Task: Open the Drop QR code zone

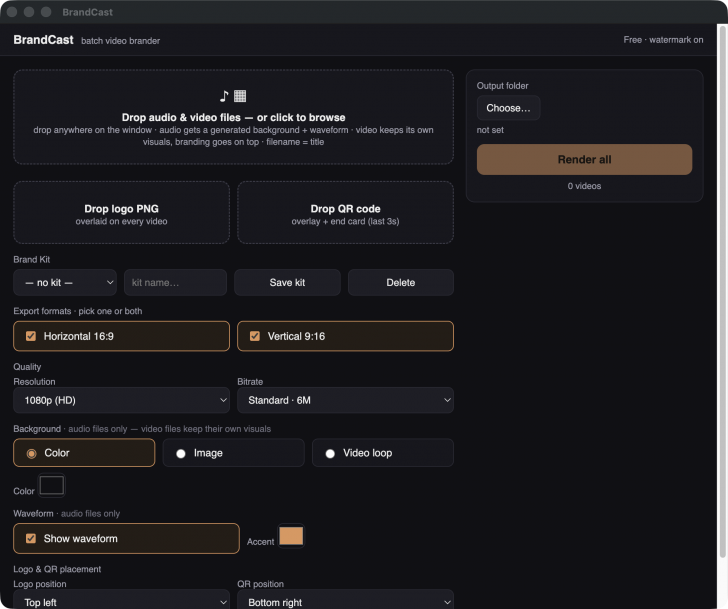Action: pyautogui.click(x=345, y=213)
